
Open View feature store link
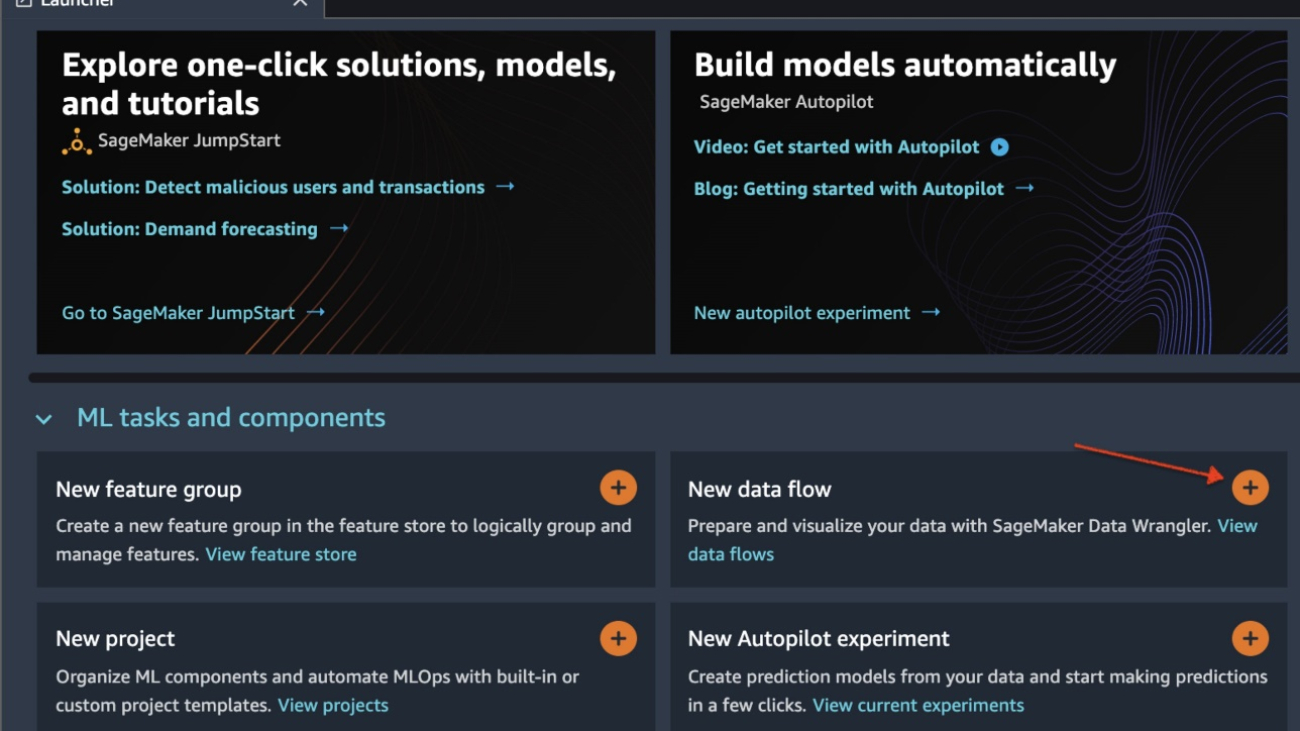[281, 554]
